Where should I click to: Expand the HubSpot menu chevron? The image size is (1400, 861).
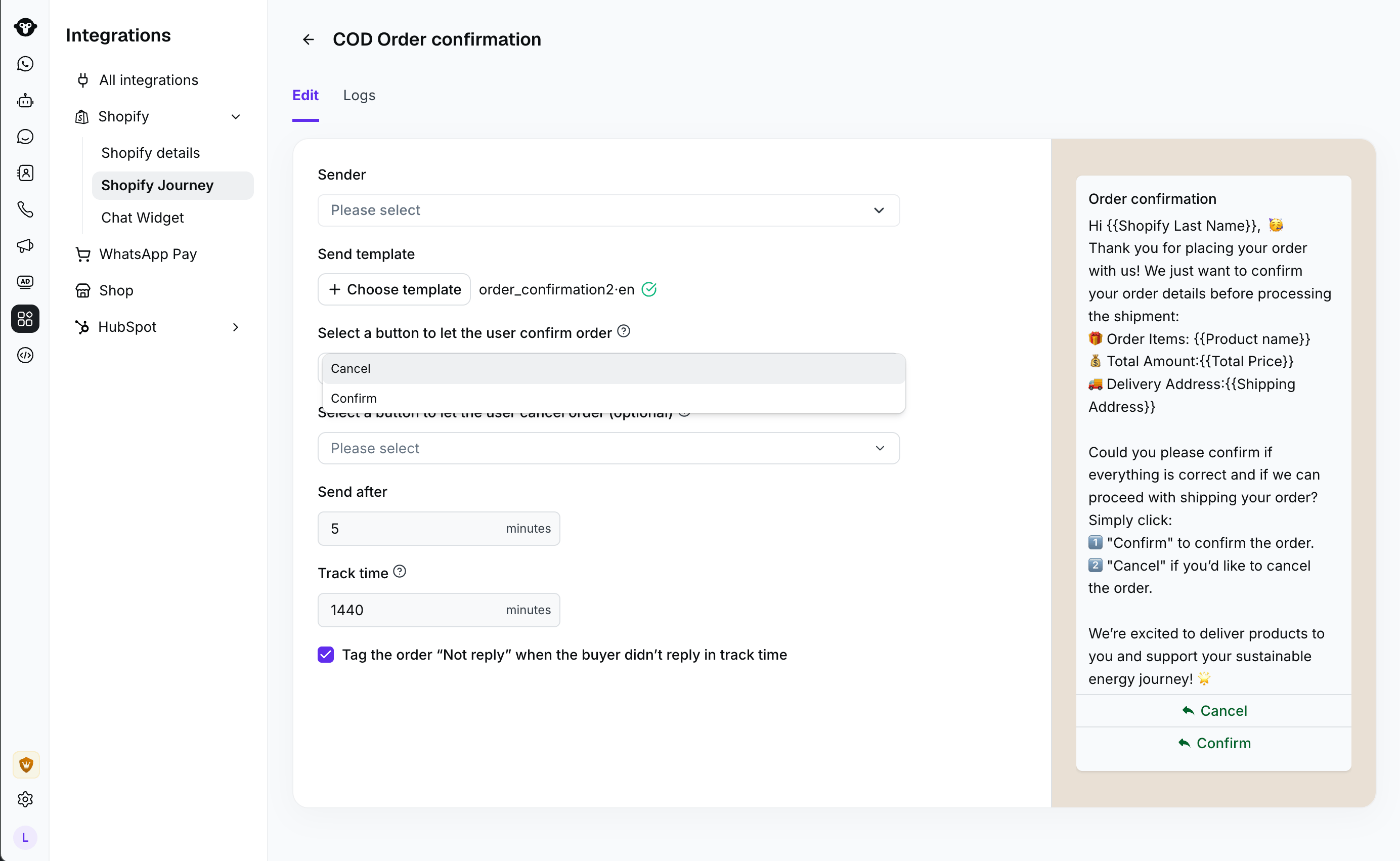click(236, 327)
